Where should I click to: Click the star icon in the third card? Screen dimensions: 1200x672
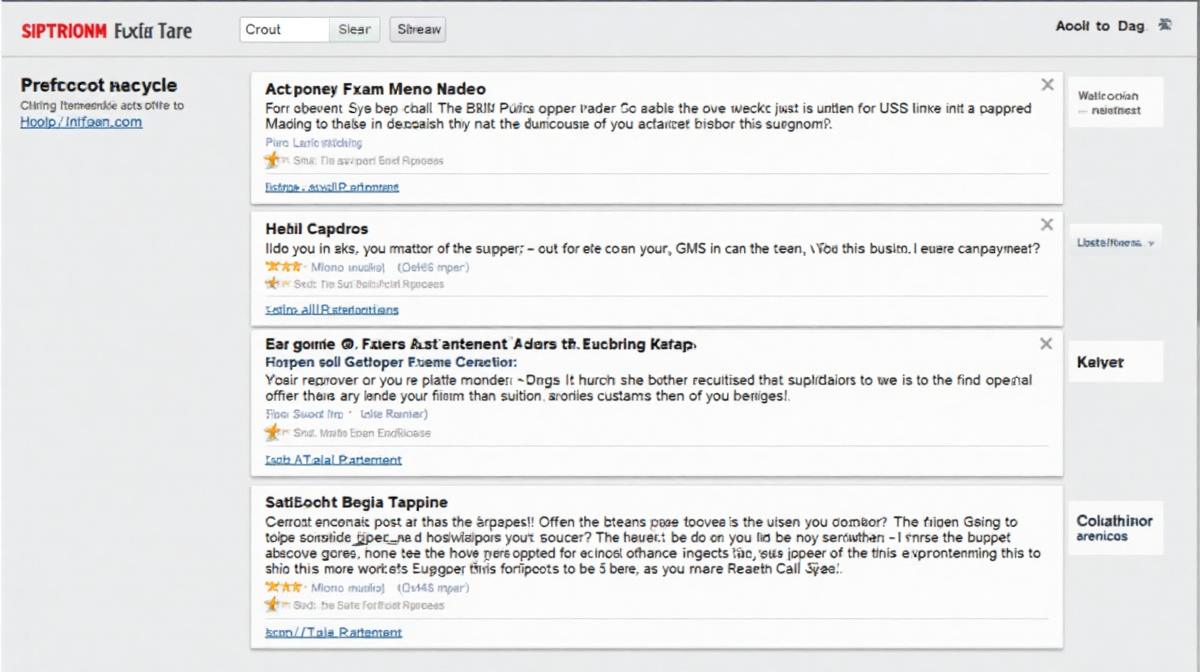tap(272, 433)
